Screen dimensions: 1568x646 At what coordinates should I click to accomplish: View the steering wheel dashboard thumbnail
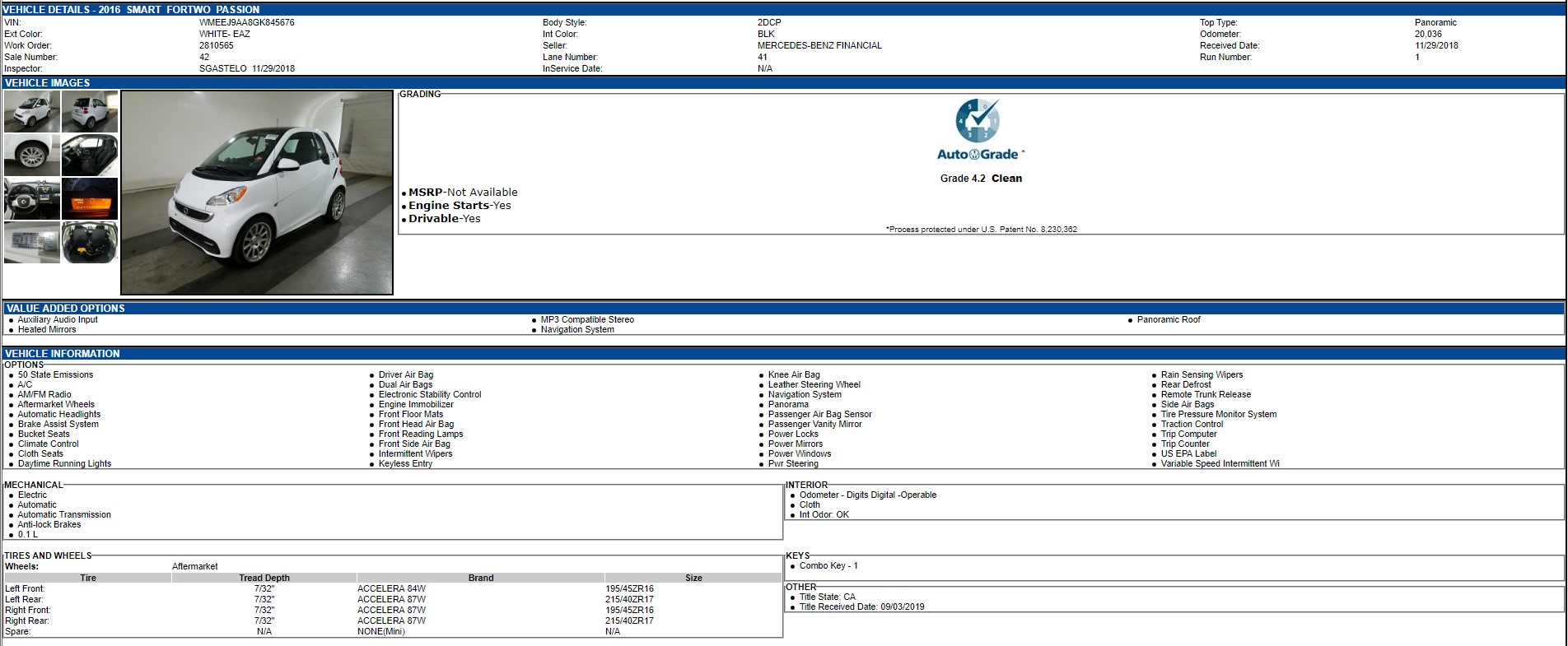32,198
